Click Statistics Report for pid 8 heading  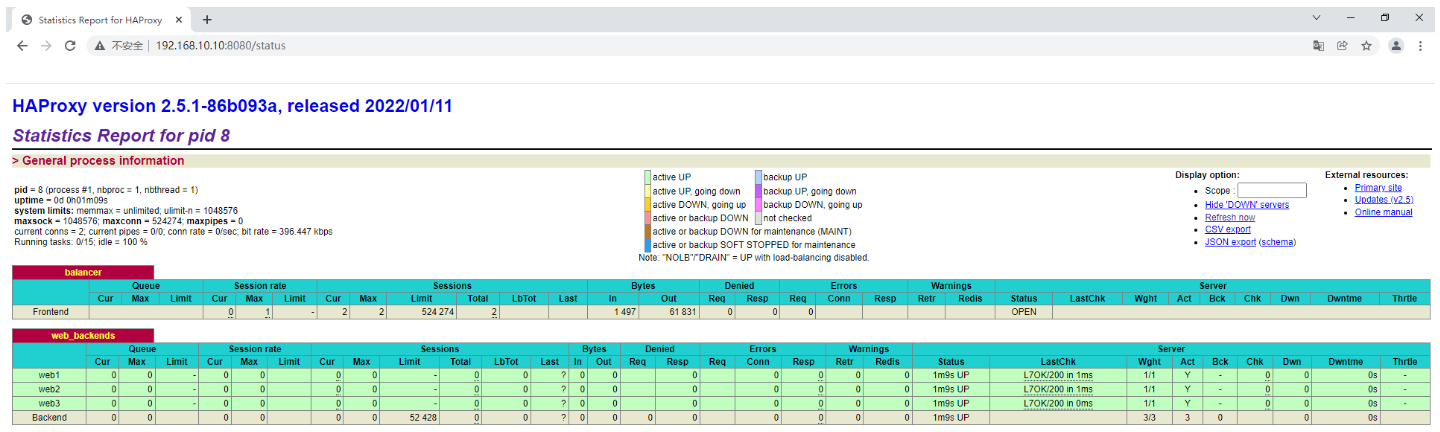coord(122,136)
